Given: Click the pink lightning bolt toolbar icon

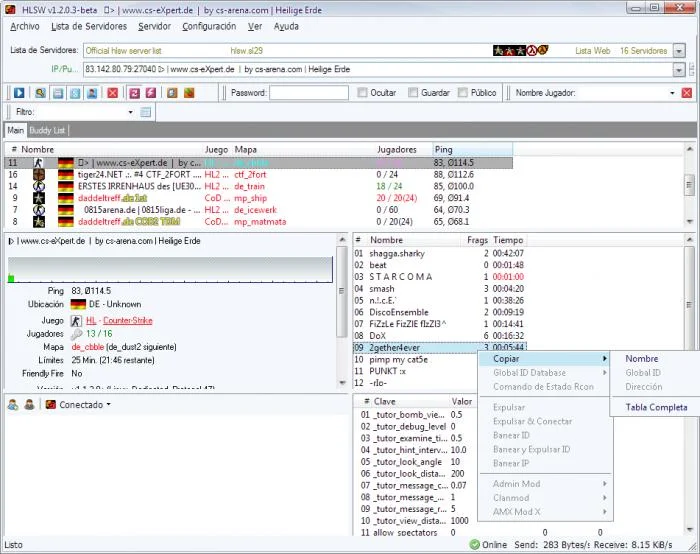Looking at the screenshot, I should [150, 93].
